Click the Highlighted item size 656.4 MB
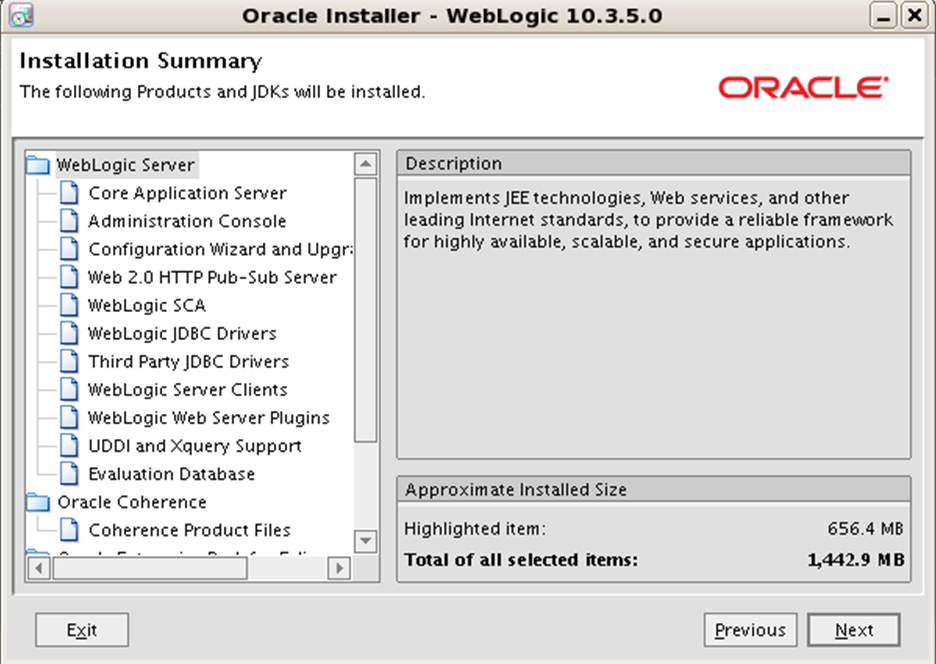Viewport: 936px width, 664px height. [865, 528]
